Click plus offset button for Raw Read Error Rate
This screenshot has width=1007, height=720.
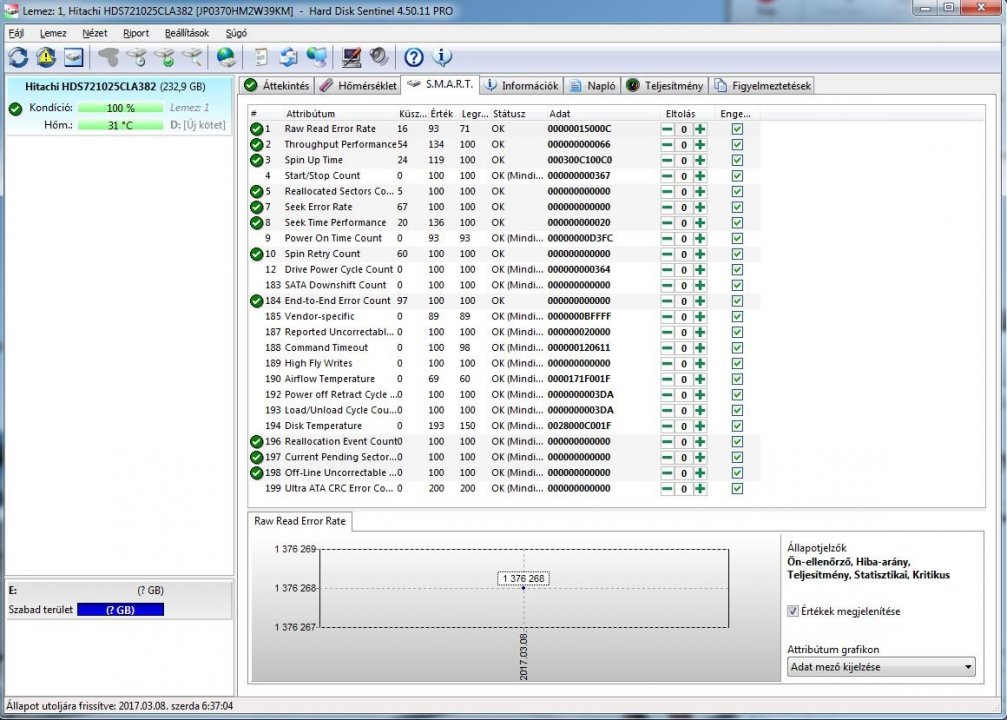[x=700, y=129]
